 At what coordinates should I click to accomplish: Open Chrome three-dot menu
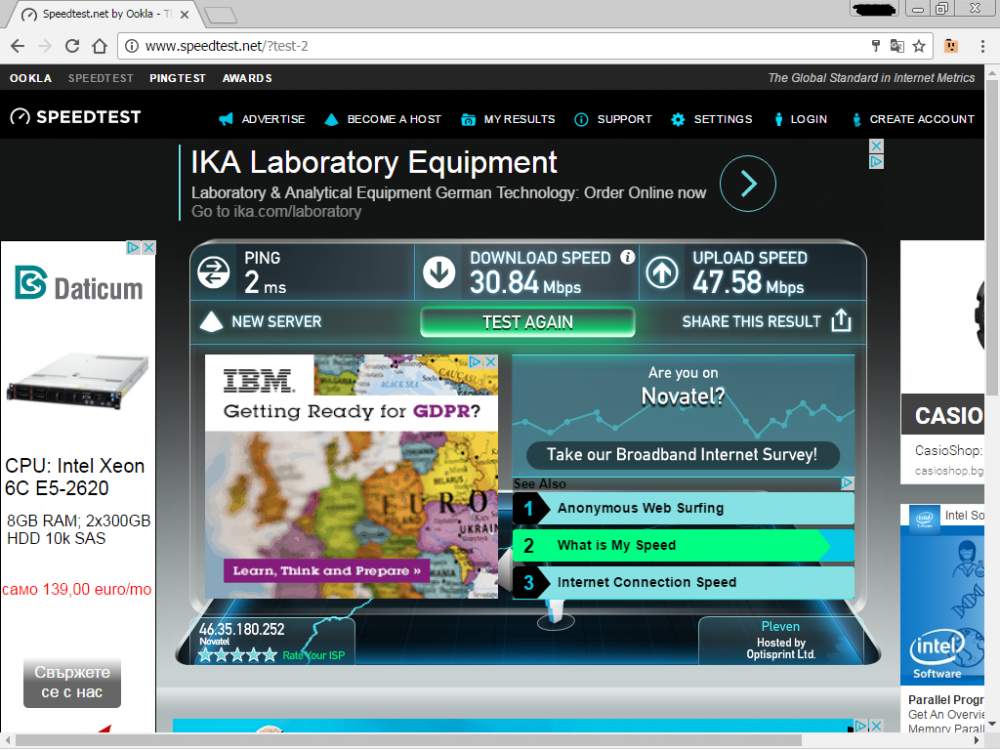[x=982, y=46]
